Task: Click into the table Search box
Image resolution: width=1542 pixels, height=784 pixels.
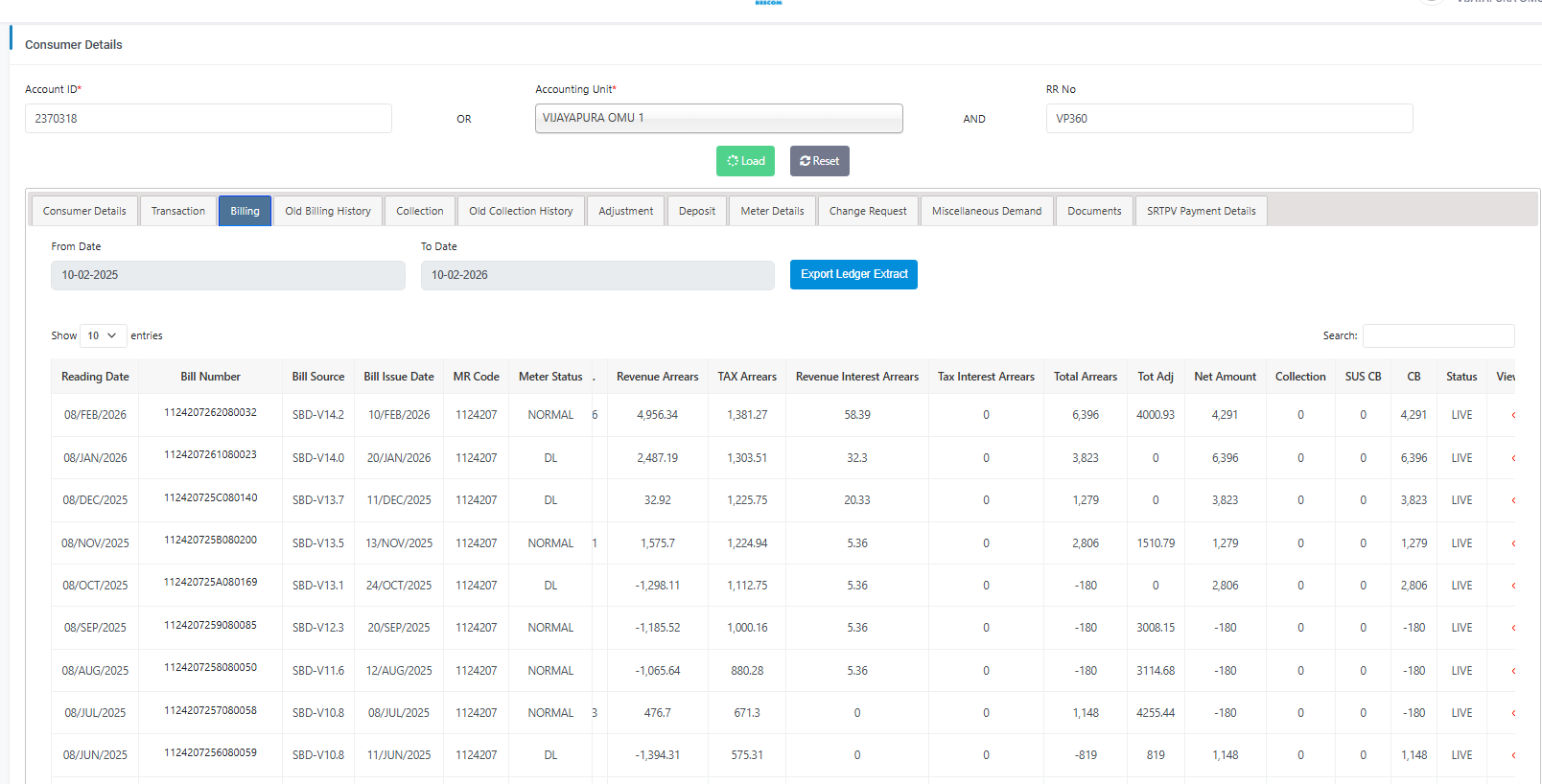Action: coord(1437,335)
